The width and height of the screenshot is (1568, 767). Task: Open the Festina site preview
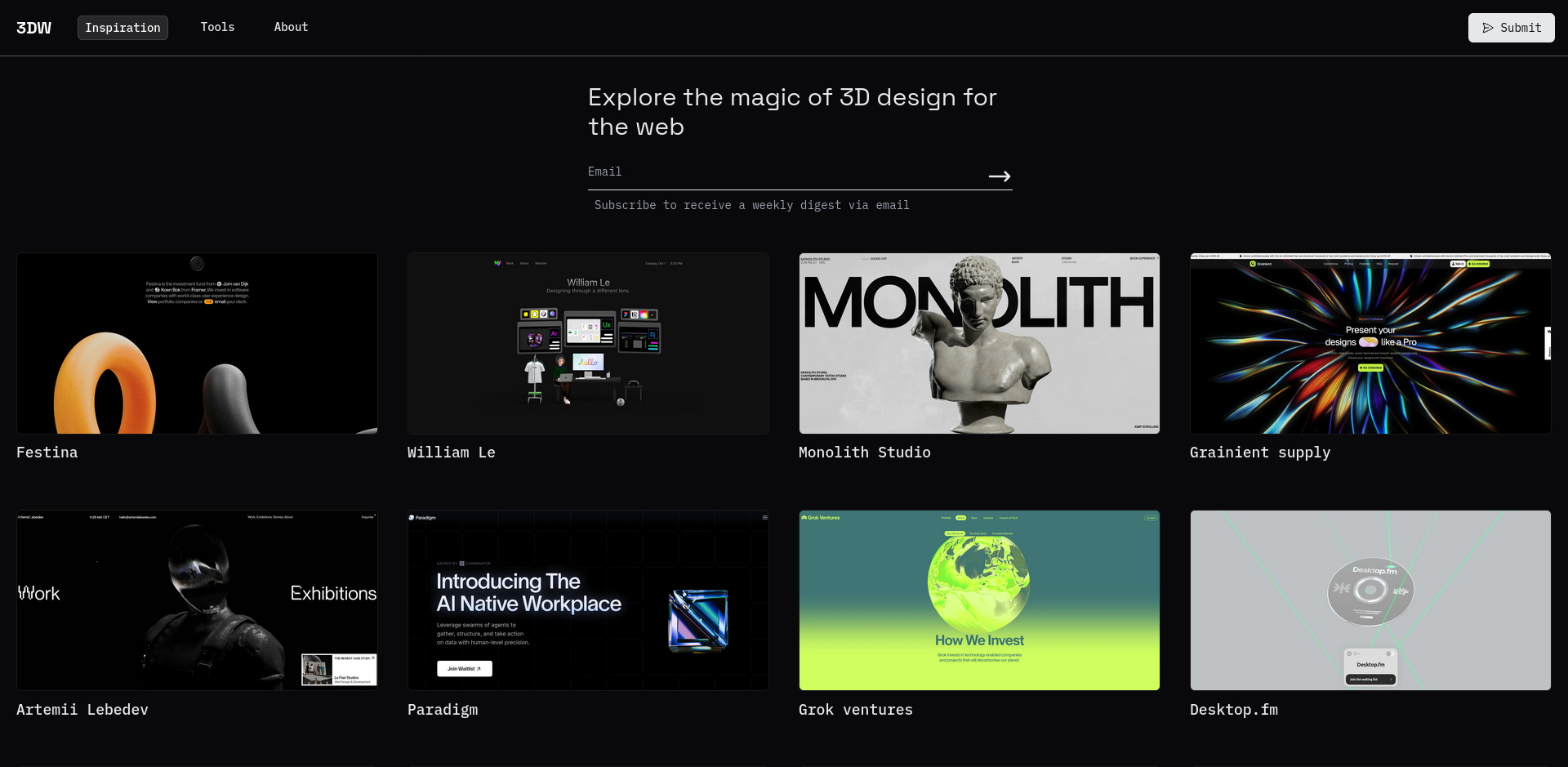[x=197, y=343]
